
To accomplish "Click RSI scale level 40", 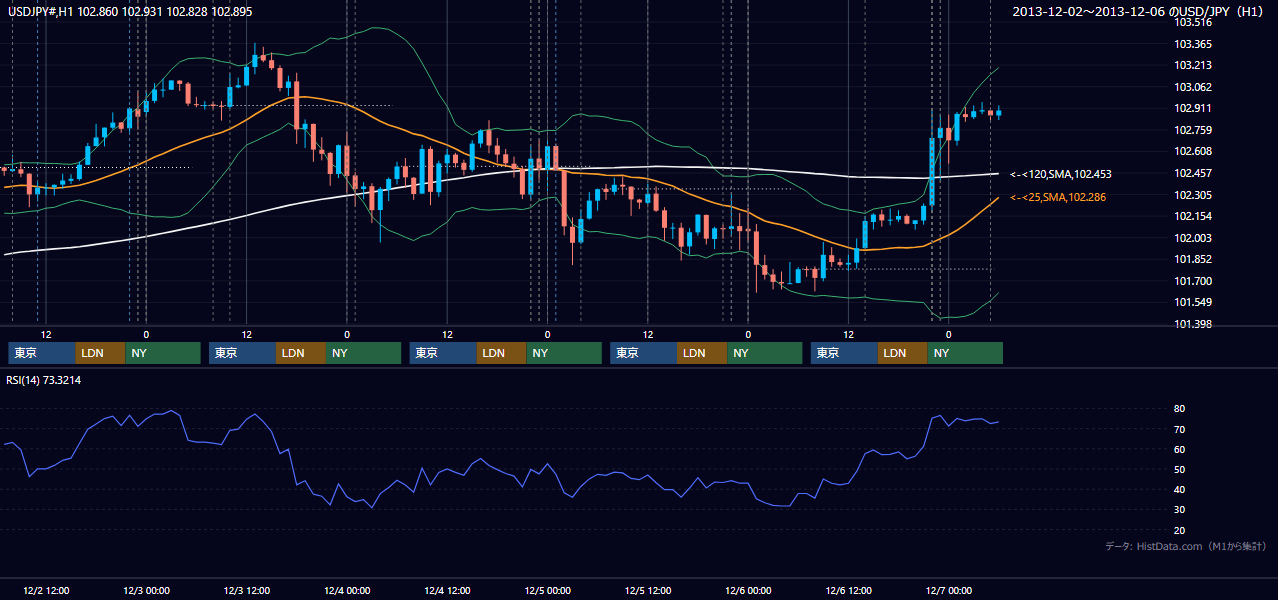I will (x=1180, y=489).
